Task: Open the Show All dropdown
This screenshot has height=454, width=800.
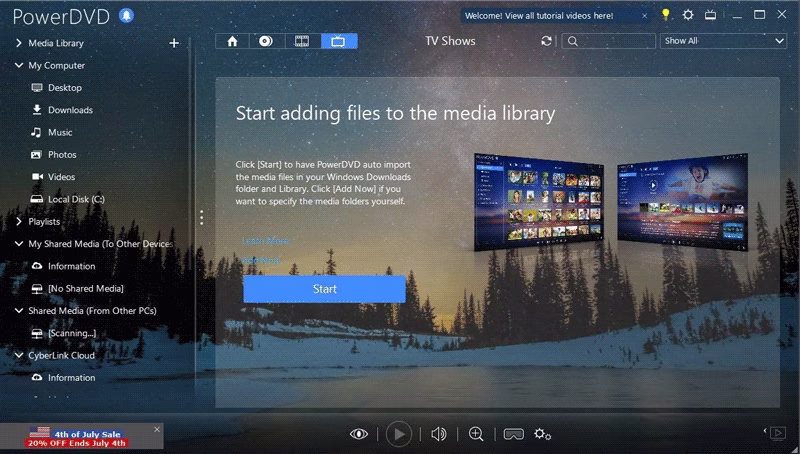Action: (x=723, y=41)
